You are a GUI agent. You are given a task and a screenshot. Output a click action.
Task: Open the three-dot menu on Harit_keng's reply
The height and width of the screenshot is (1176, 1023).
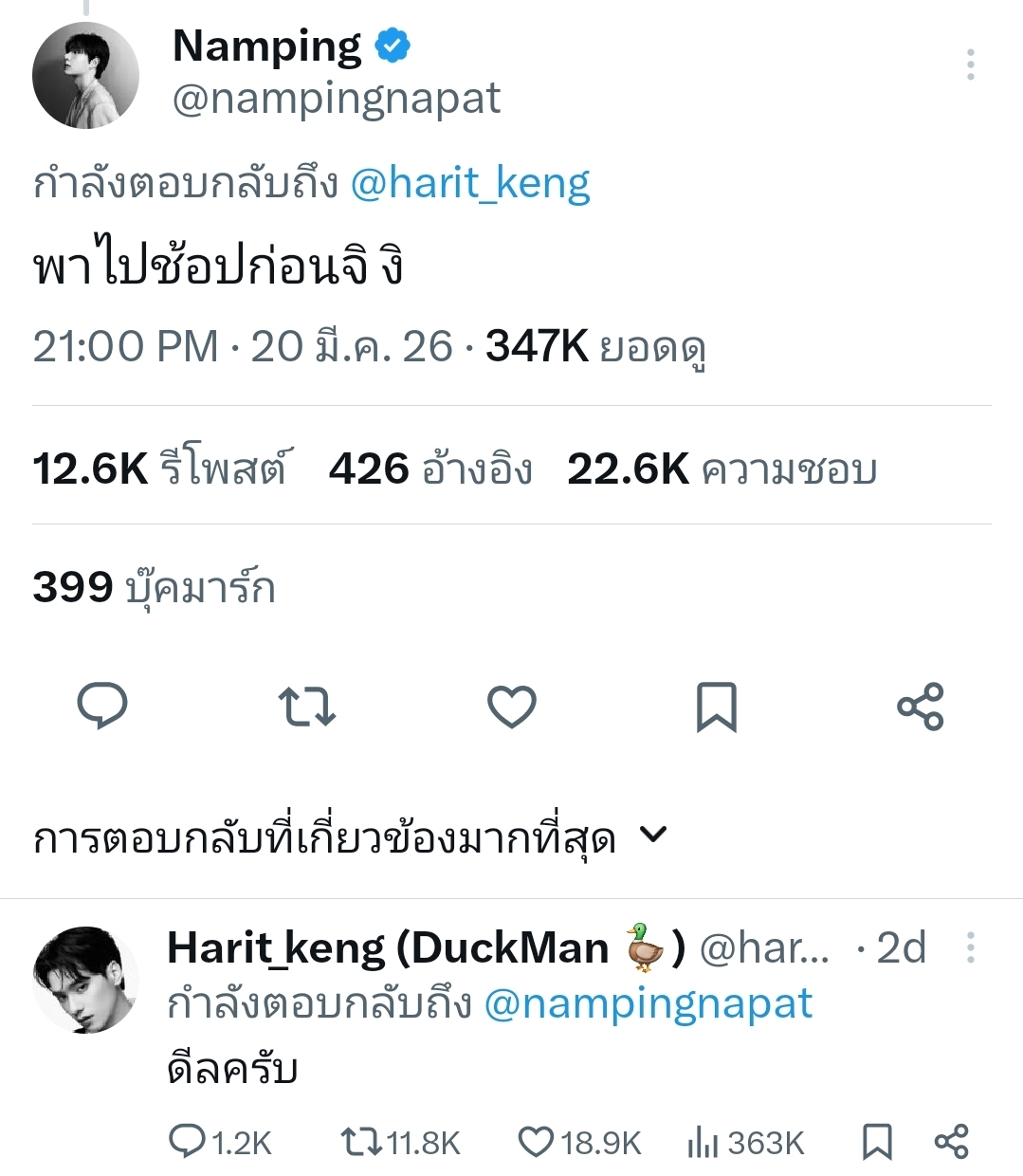(x=970, y=947)
